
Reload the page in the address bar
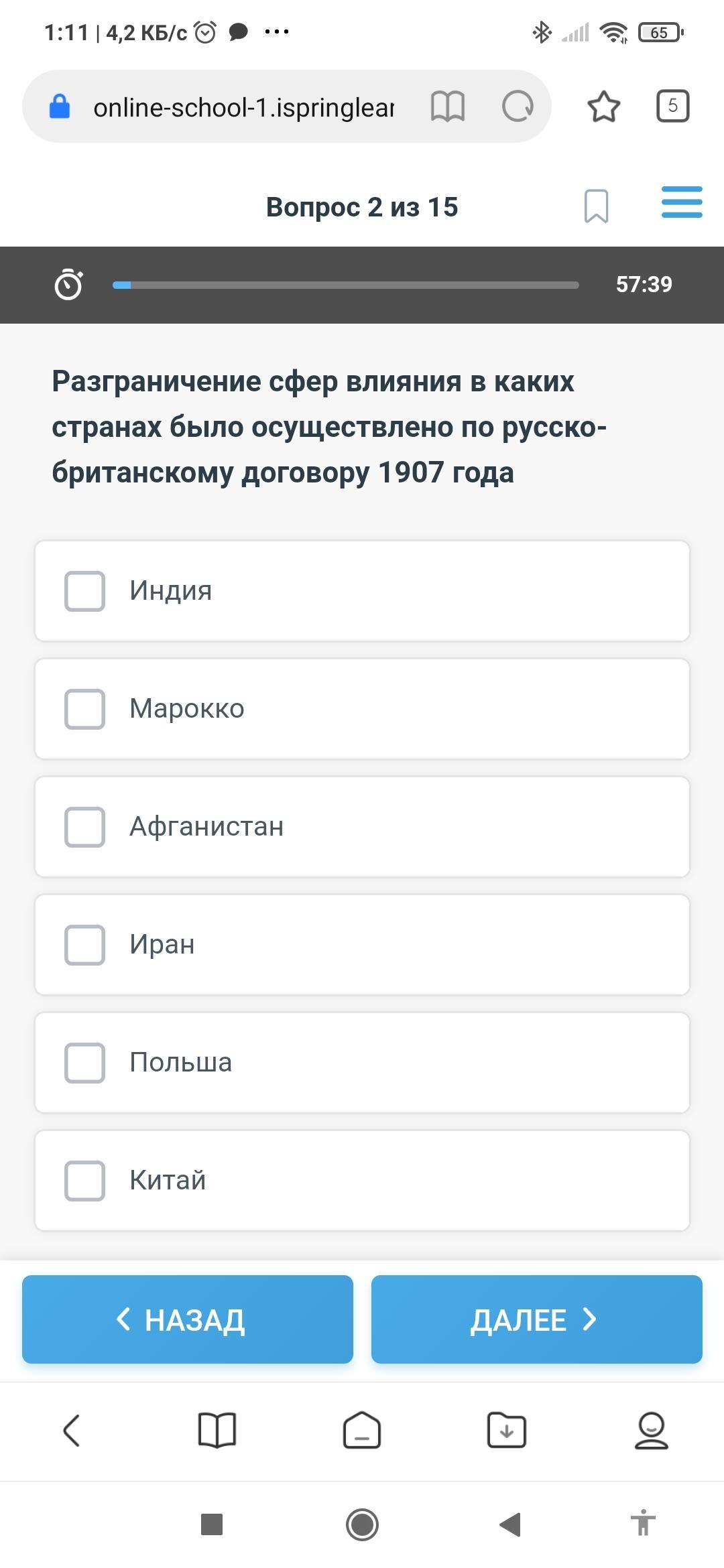518,107
